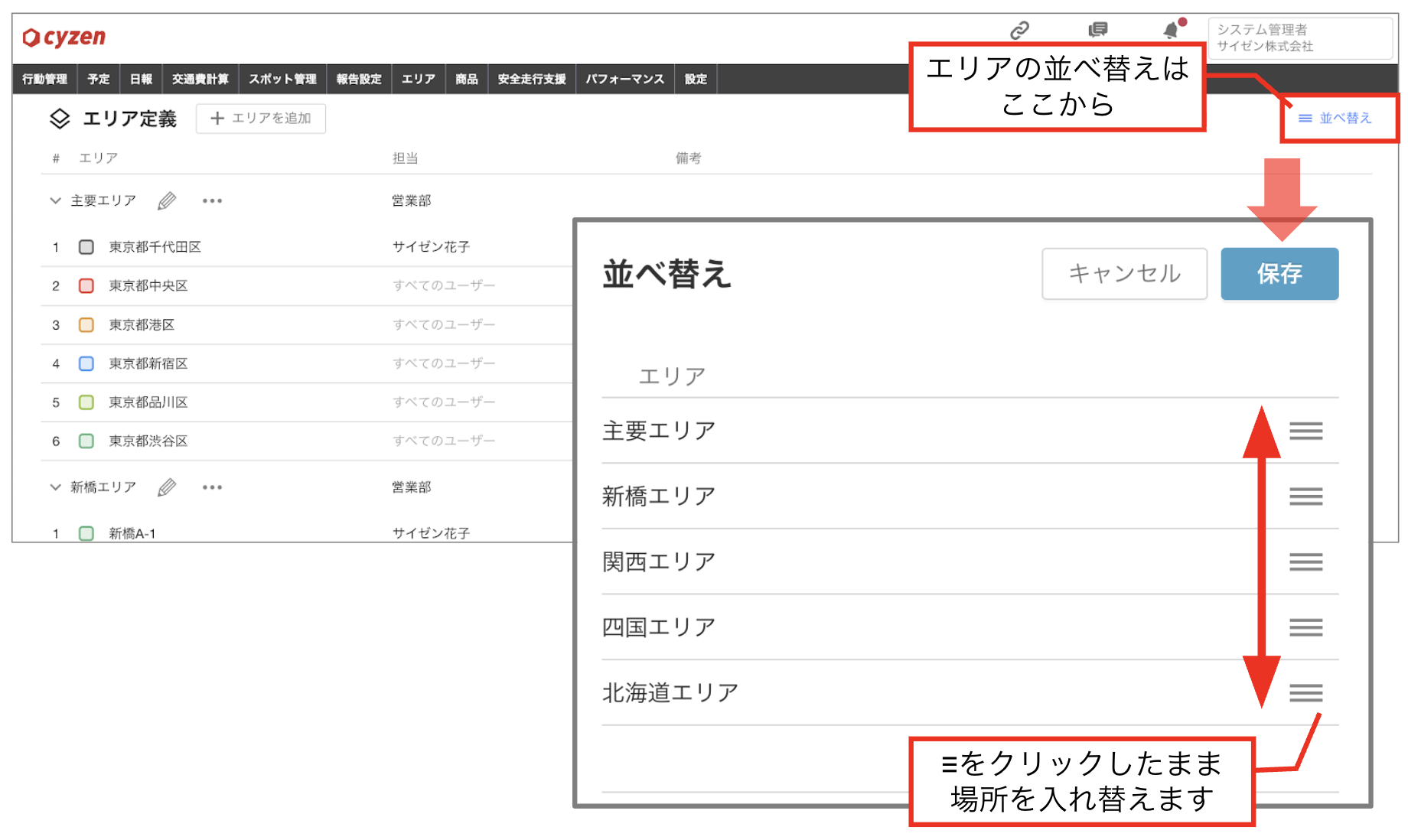Click the エリアを追加 button

261,119
